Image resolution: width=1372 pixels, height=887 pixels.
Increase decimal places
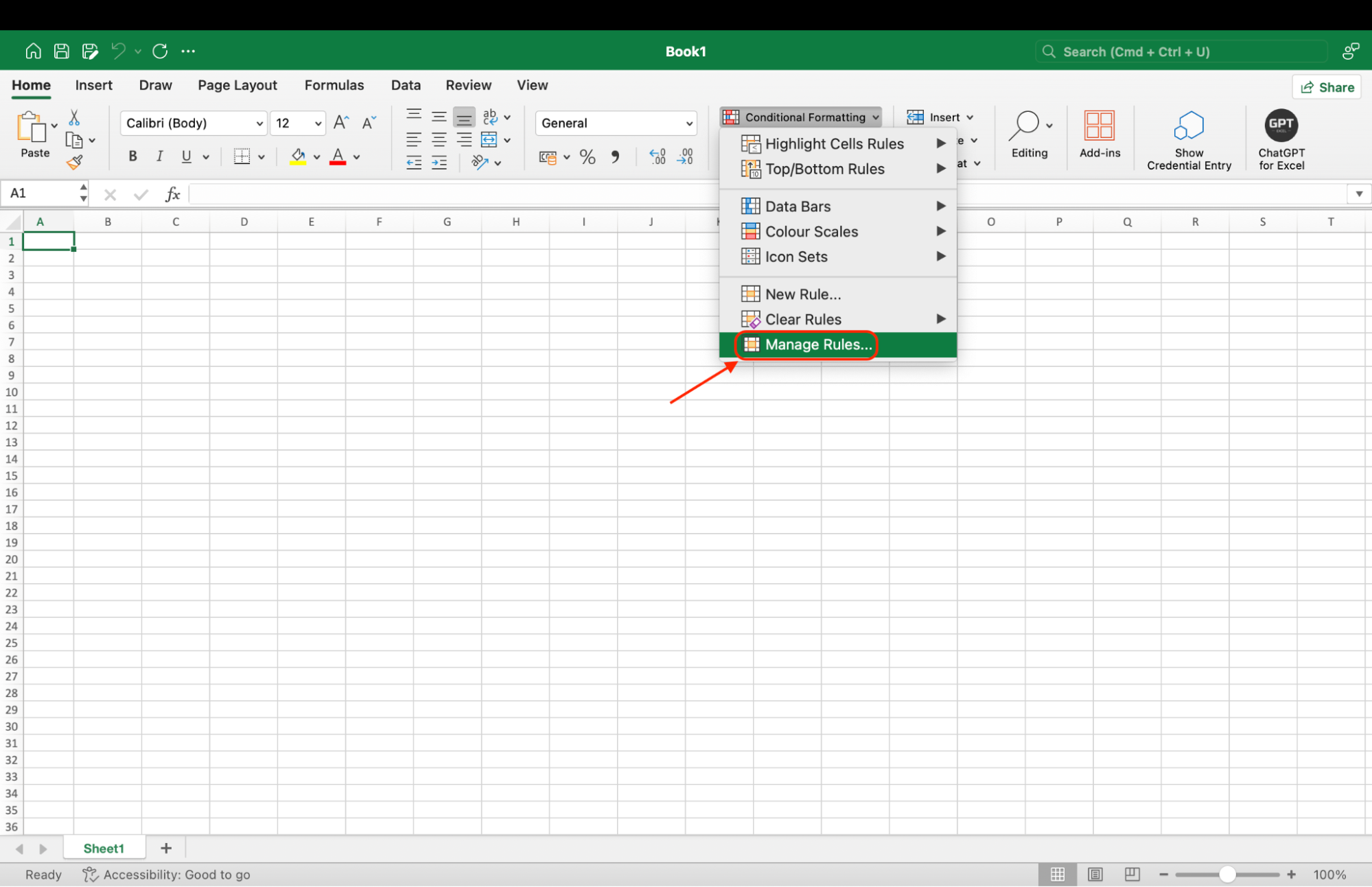coord(657,156)
